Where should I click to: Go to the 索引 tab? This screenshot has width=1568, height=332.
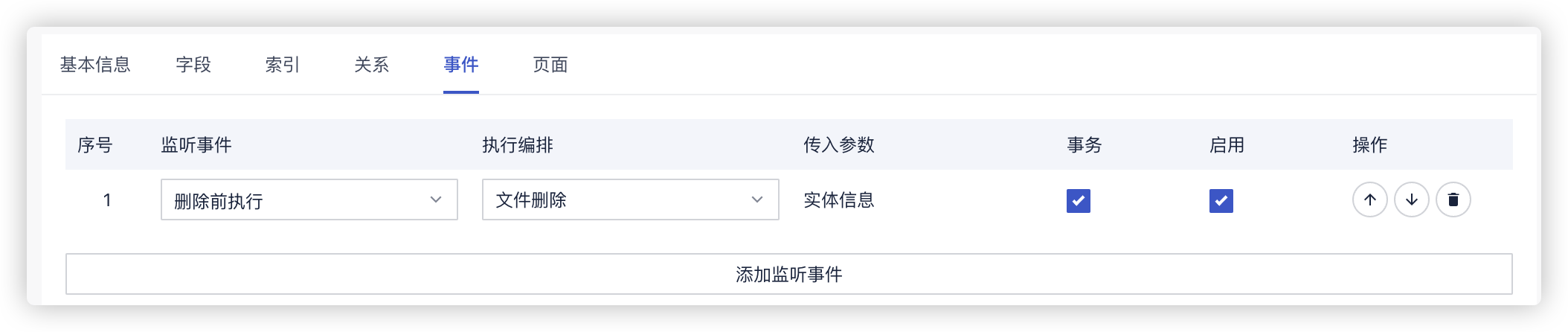pyautogui.click(x=283, y=65)
